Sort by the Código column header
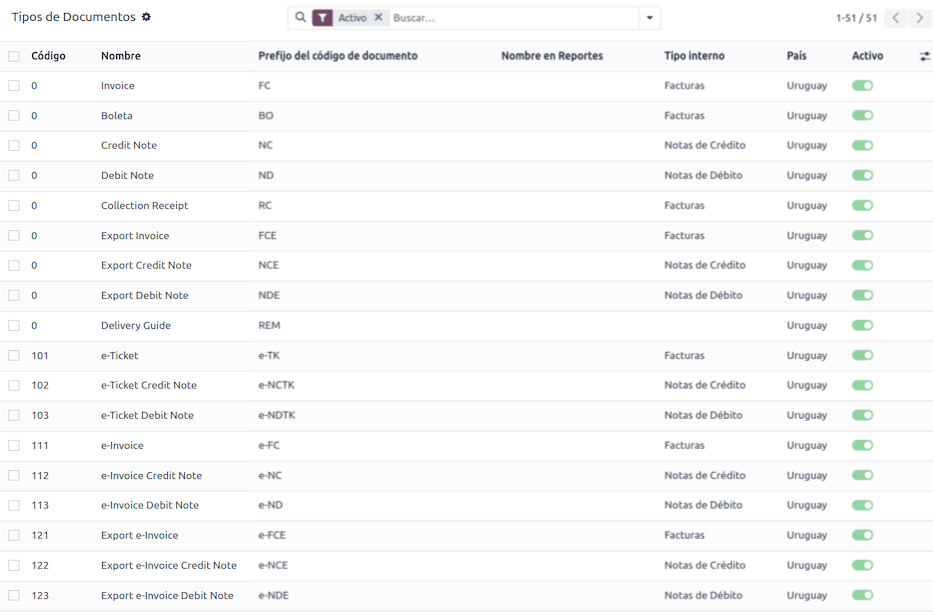 48,56
